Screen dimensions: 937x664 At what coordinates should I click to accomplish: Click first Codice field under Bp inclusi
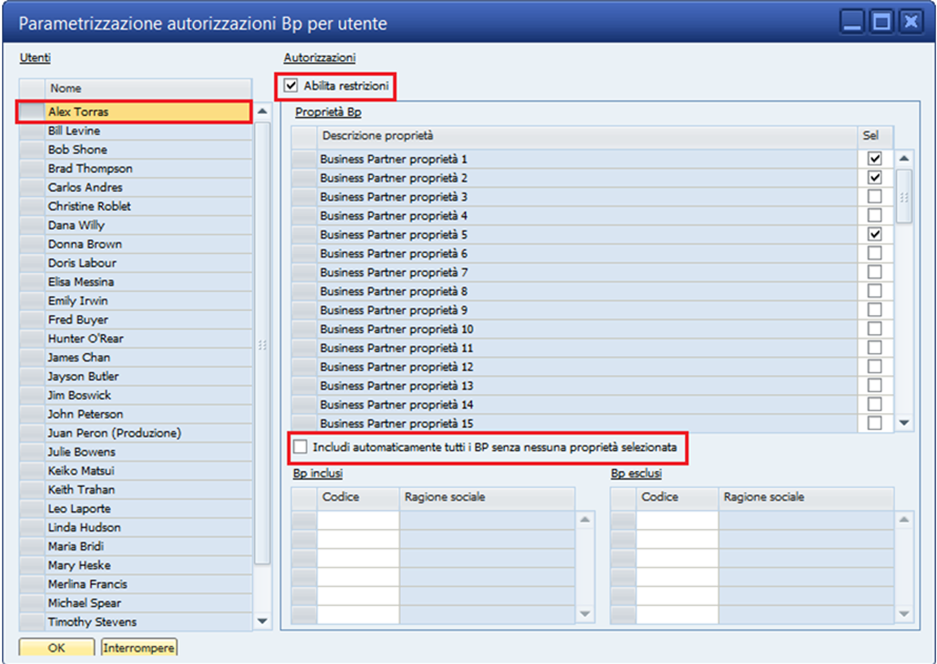coord(358,520)
